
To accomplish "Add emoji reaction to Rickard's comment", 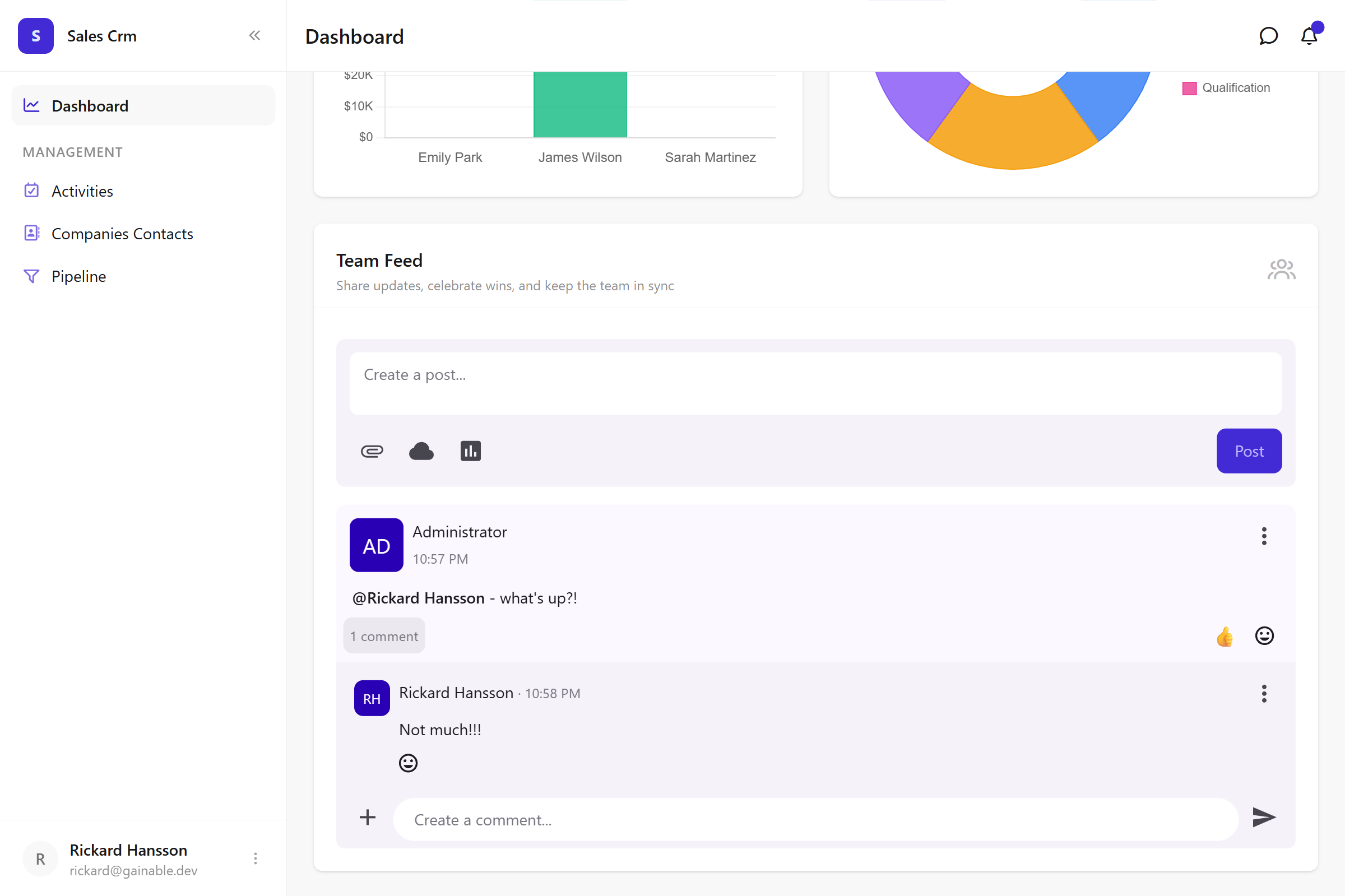I will pyautogui.click(x=408, y=763).
